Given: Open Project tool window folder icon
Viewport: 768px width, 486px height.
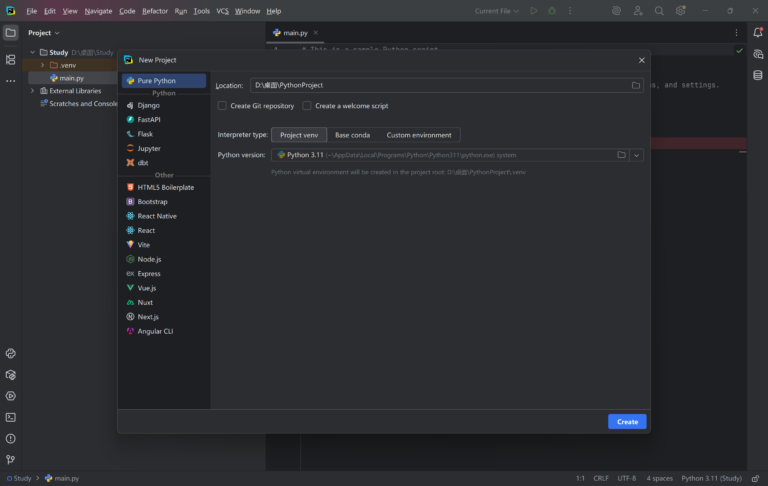Looking at the screenshot, I should [10, 33].
